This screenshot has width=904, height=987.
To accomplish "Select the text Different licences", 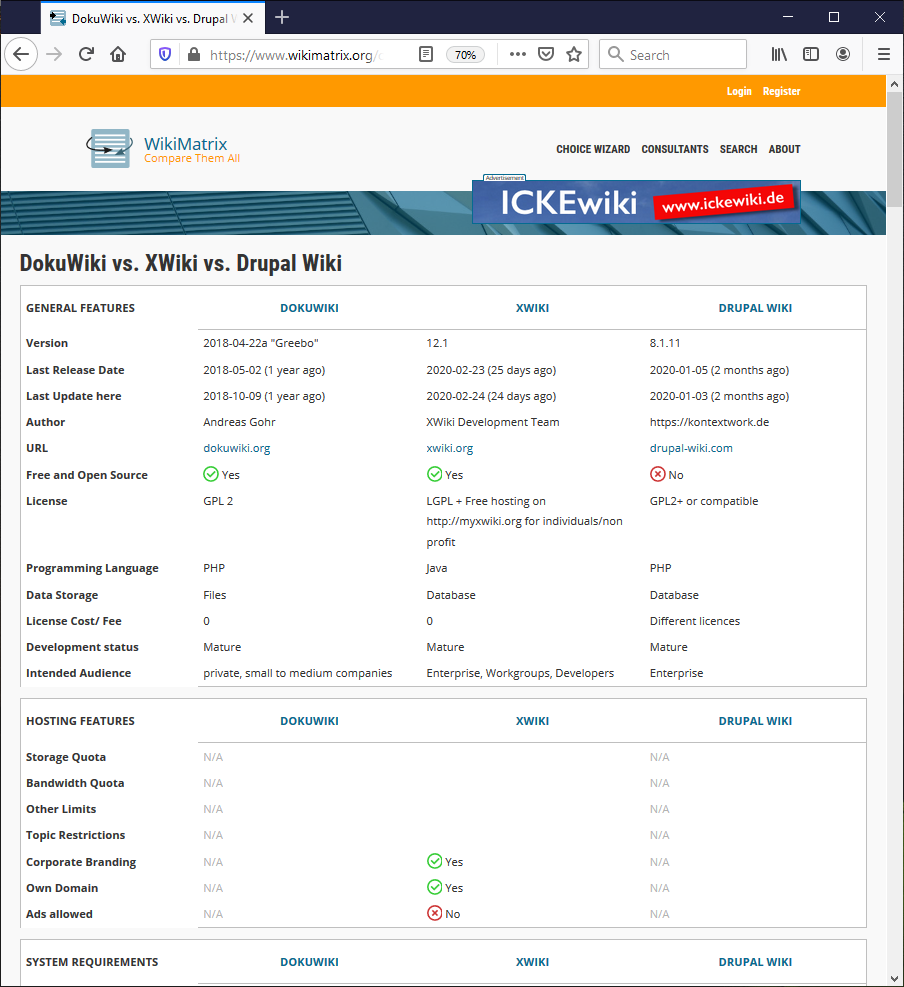I will (x=695, y=621).
